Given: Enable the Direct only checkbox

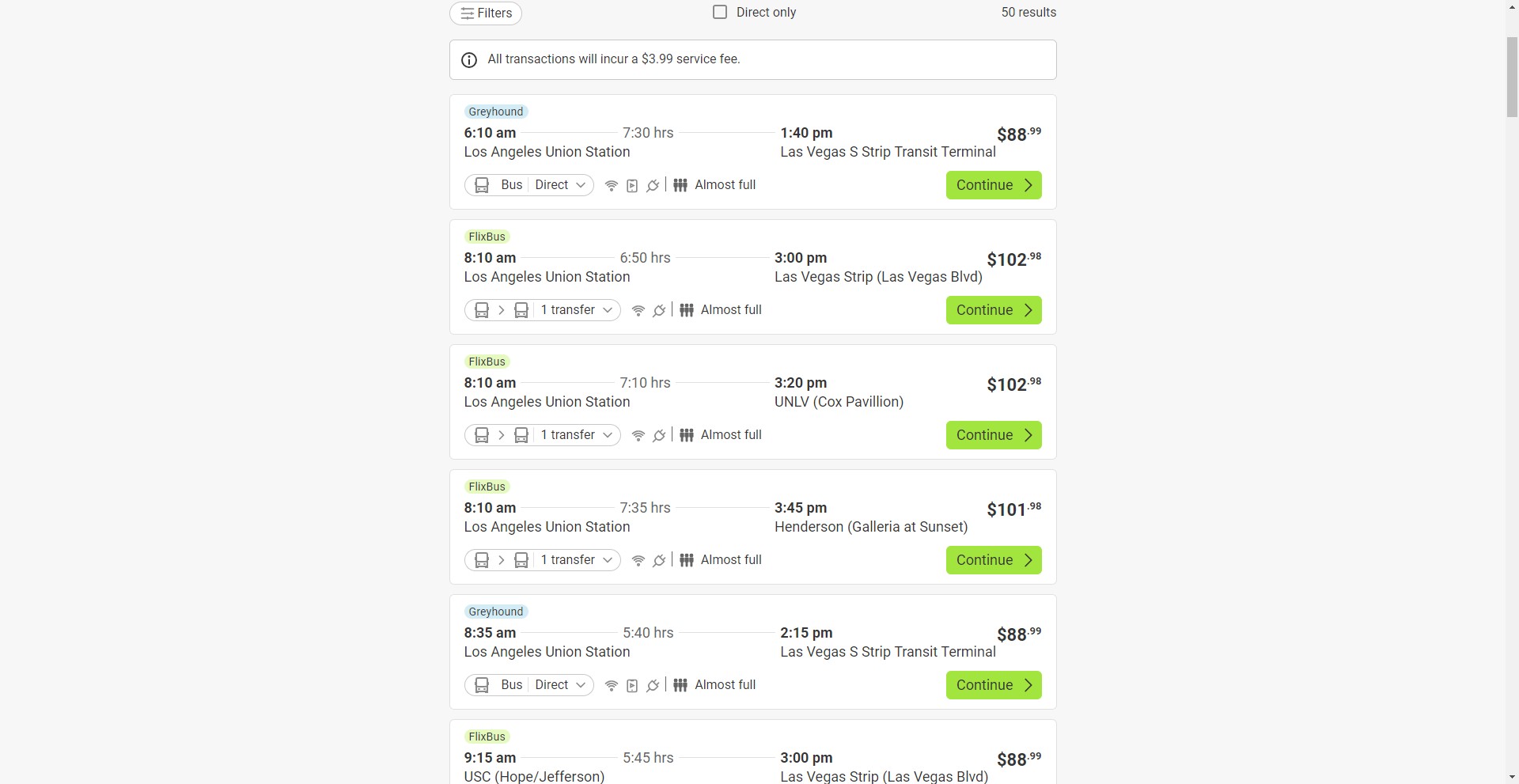Looking at the screenshot, I should pyautogui.click(x=720, y=12).
